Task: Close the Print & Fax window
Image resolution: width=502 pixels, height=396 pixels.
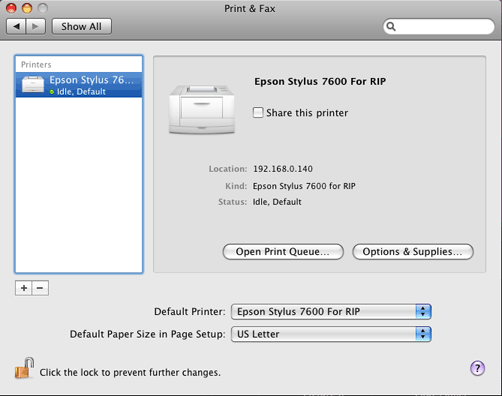Action: (x=11, y=8)
